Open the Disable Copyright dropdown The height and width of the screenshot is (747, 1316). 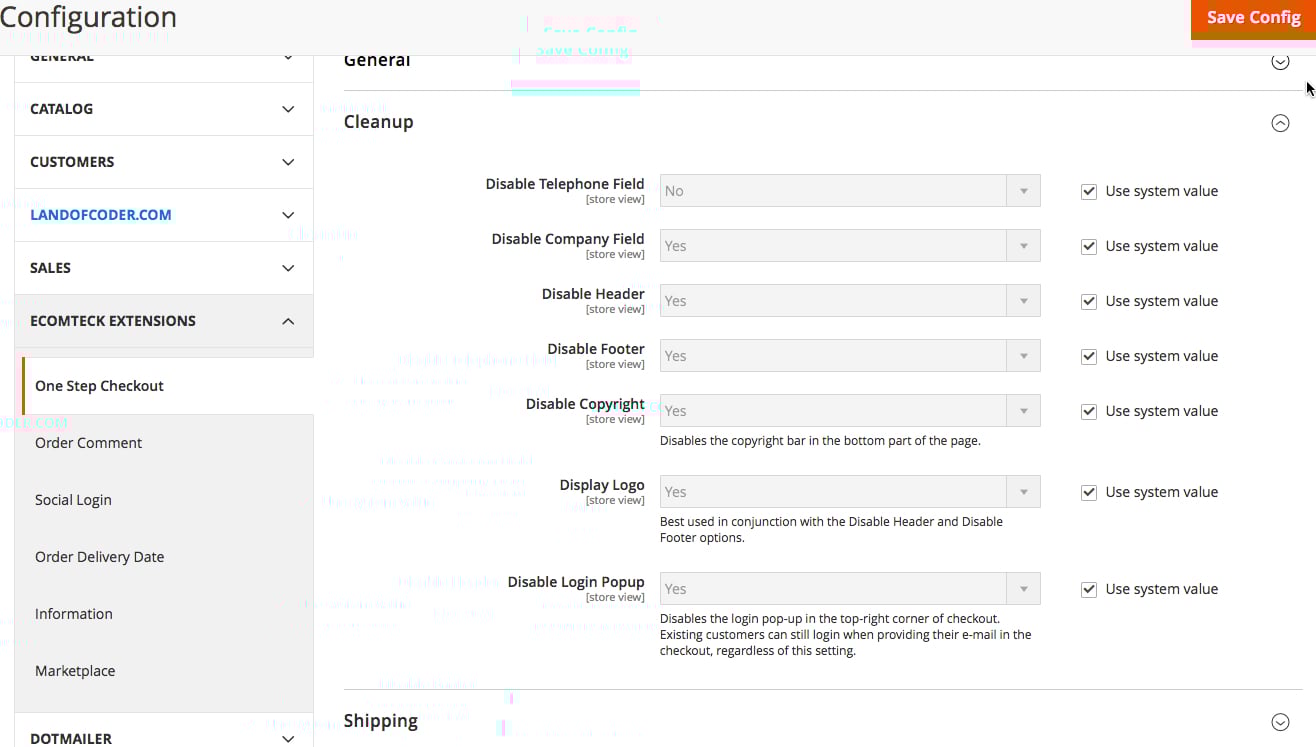[x=850, y=411]
